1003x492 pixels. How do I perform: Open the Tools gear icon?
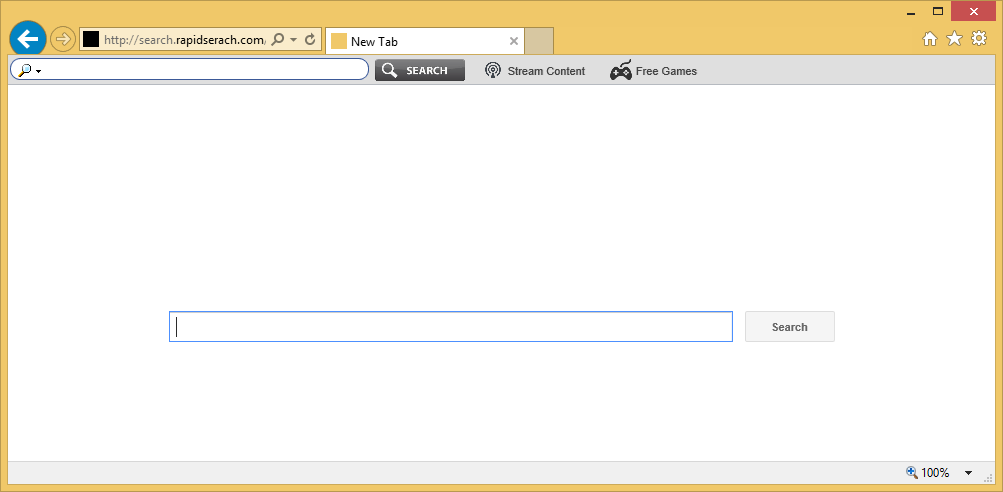click(979, 38)
